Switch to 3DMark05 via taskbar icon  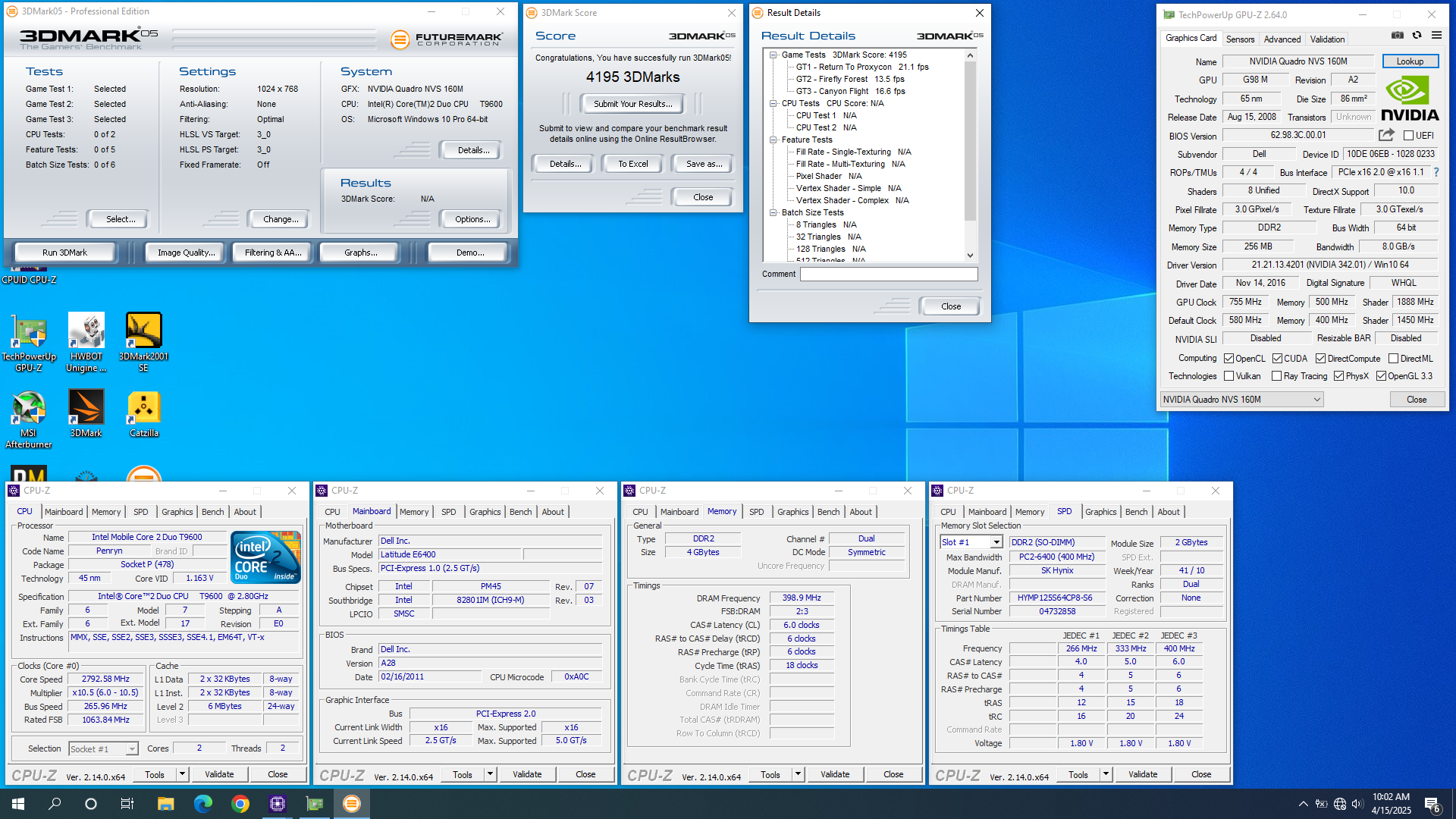351,804
